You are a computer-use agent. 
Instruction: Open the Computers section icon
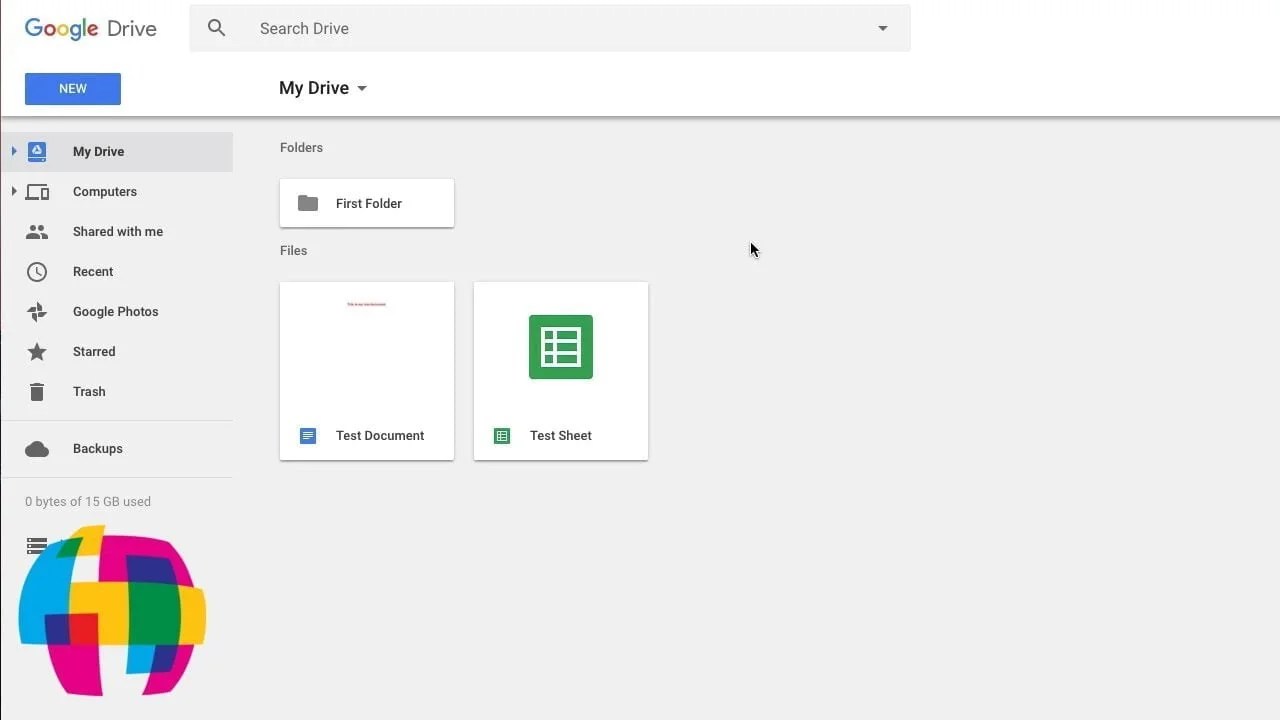(x=37, y=191)
